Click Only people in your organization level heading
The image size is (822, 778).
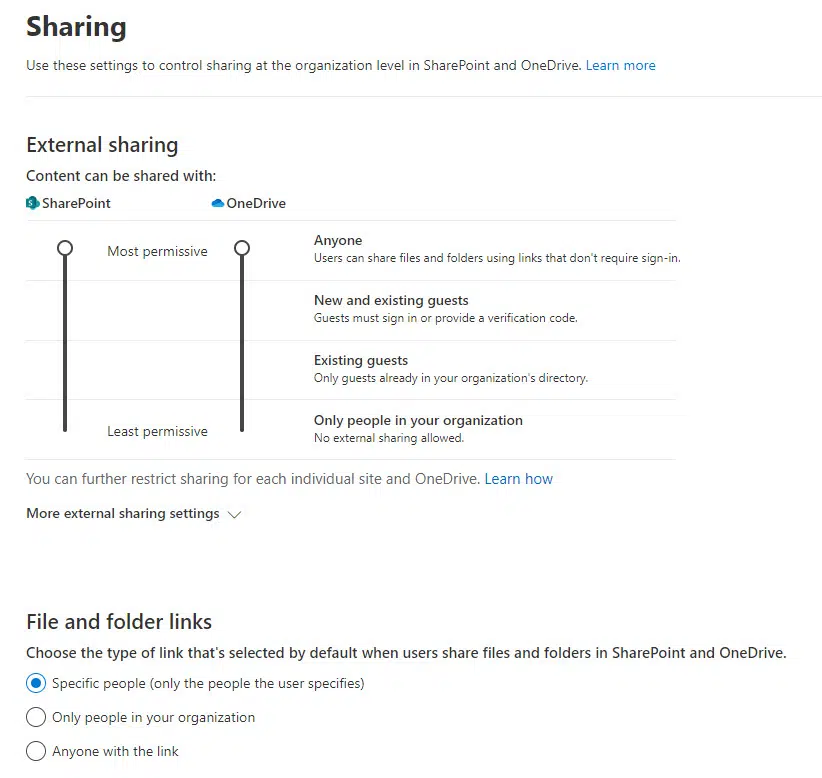pos(418,420)
